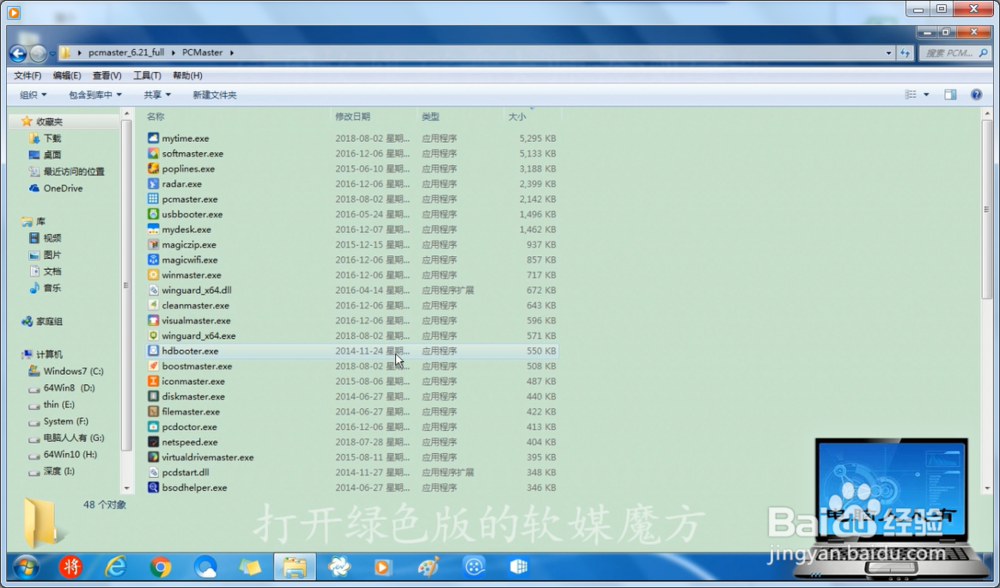The height and width of the screenshot is (588, 1000).
Task: Click navigation pane scrollbar down arrow
Action: [x=126, y=488]
